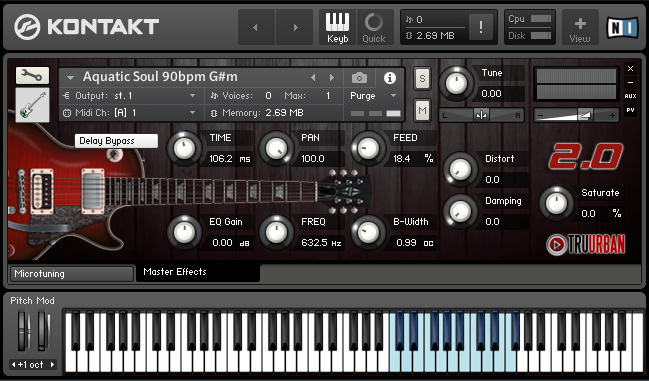Click the guitar instrument icon
The image size is (649, 381).
[32, 105]
